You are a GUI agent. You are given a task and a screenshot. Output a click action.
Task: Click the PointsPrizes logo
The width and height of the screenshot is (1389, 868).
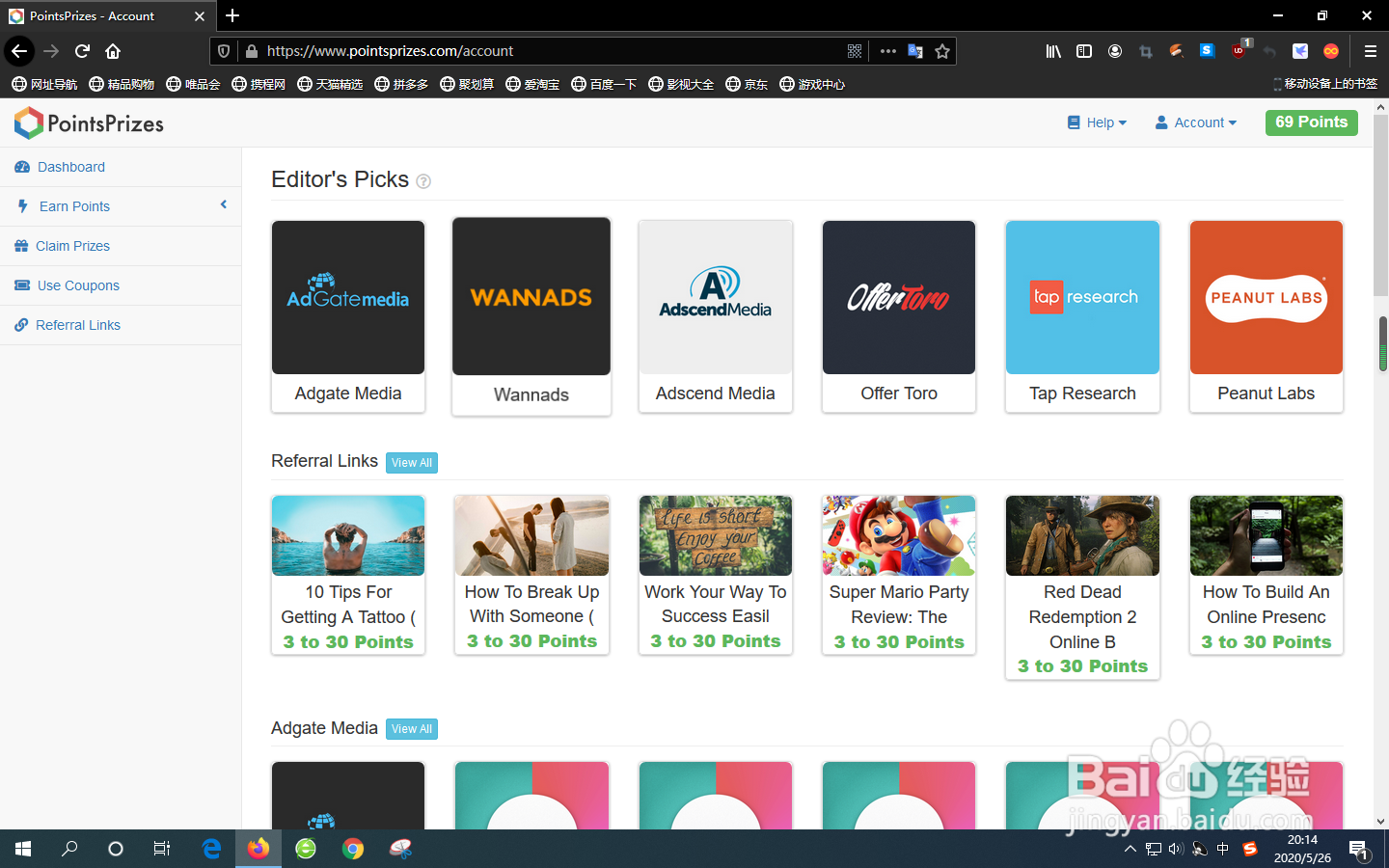pos(89,123)
